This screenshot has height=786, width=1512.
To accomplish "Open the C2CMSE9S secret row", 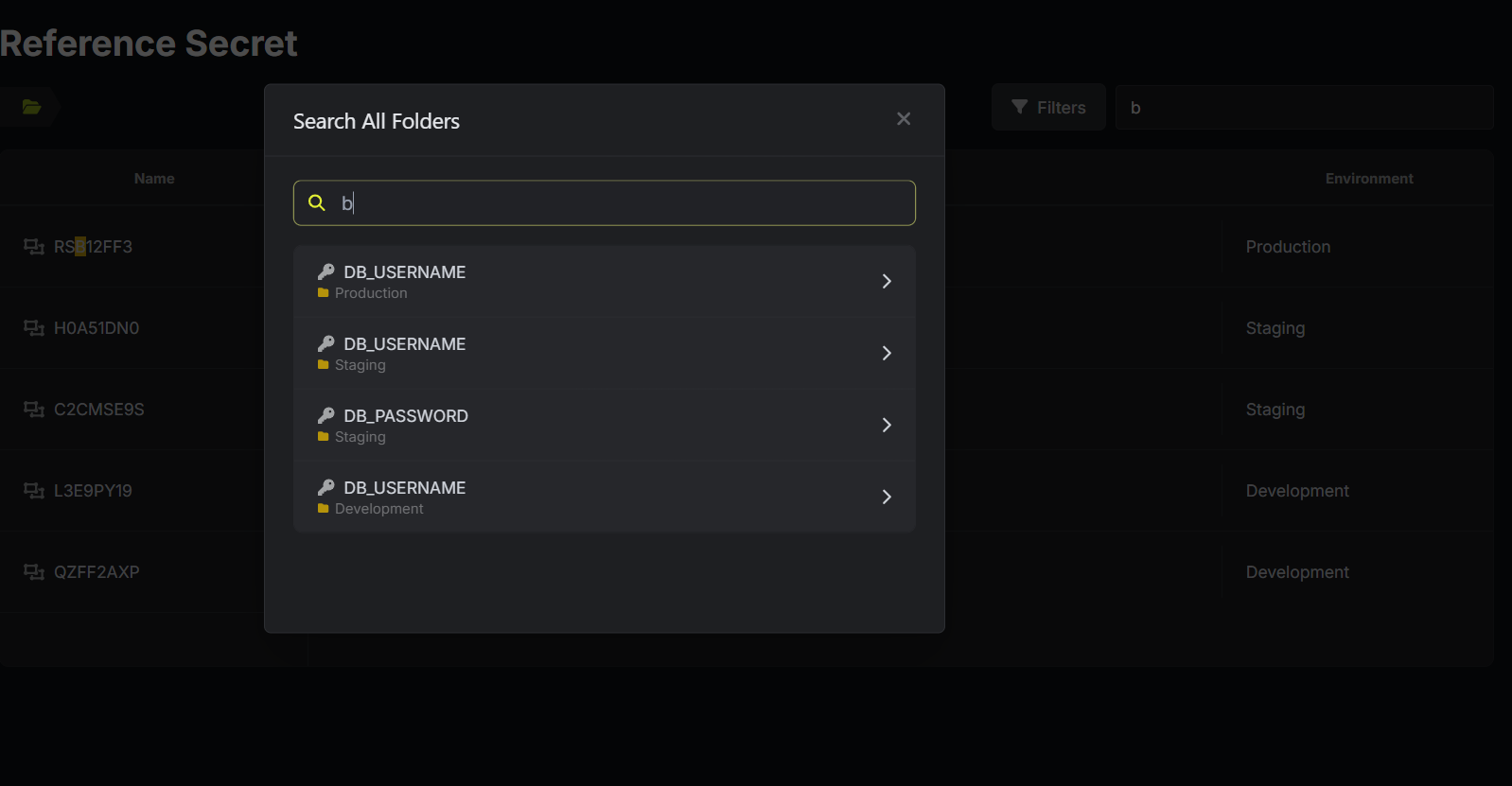I will click(x=99, y=410).
